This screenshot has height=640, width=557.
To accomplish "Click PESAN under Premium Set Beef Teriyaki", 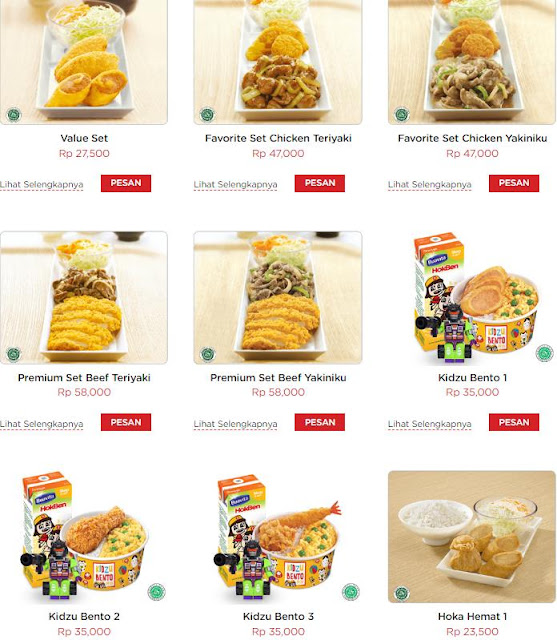I will pyautogui.click(x=126, y=422).
